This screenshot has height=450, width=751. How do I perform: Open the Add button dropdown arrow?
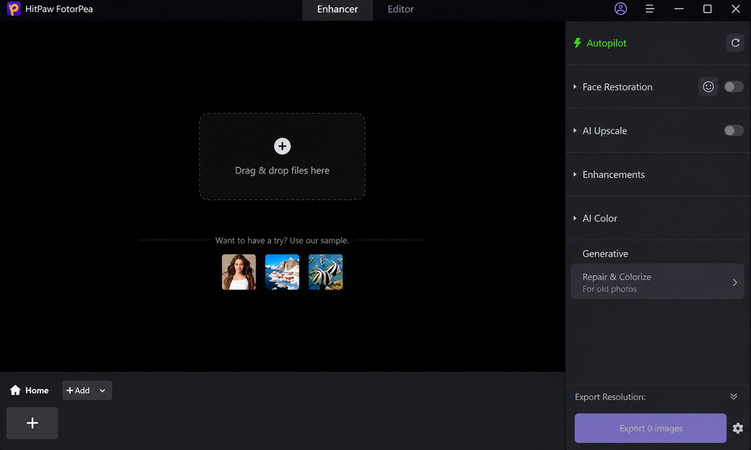[x=102, y=391]
